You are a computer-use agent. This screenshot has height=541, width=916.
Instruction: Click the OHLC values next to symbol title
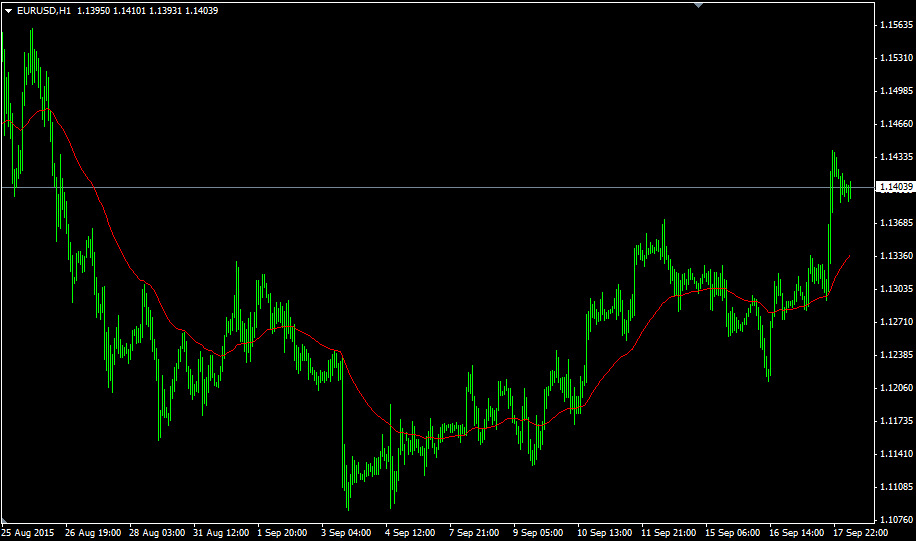point(148,11)
